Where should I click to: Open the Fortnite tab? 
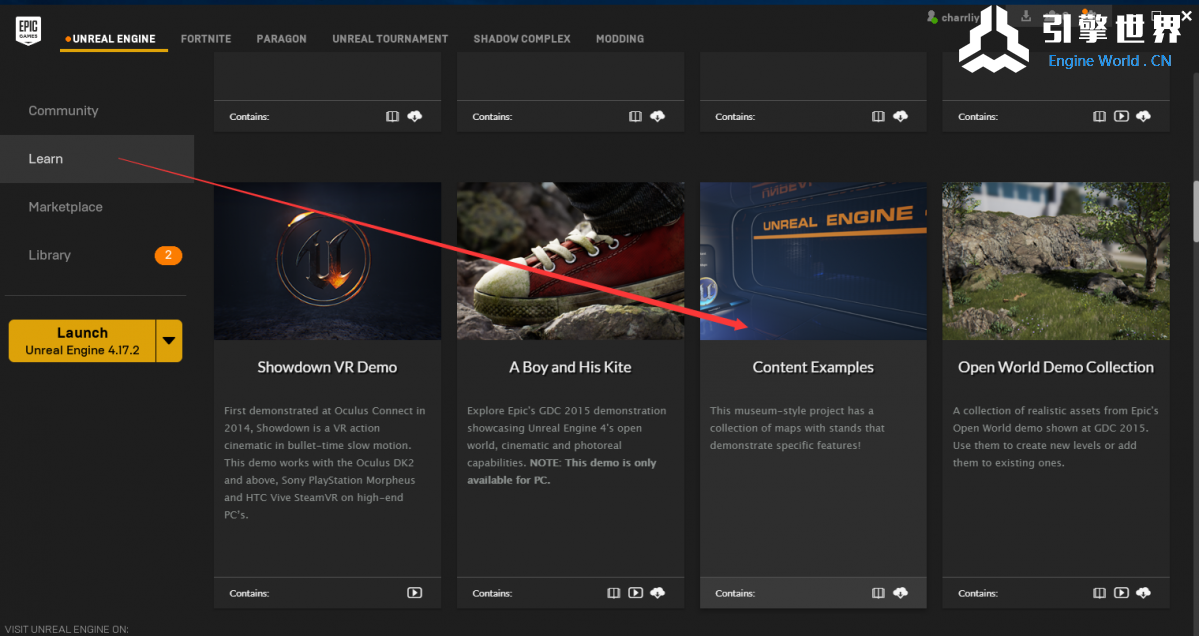206,39
